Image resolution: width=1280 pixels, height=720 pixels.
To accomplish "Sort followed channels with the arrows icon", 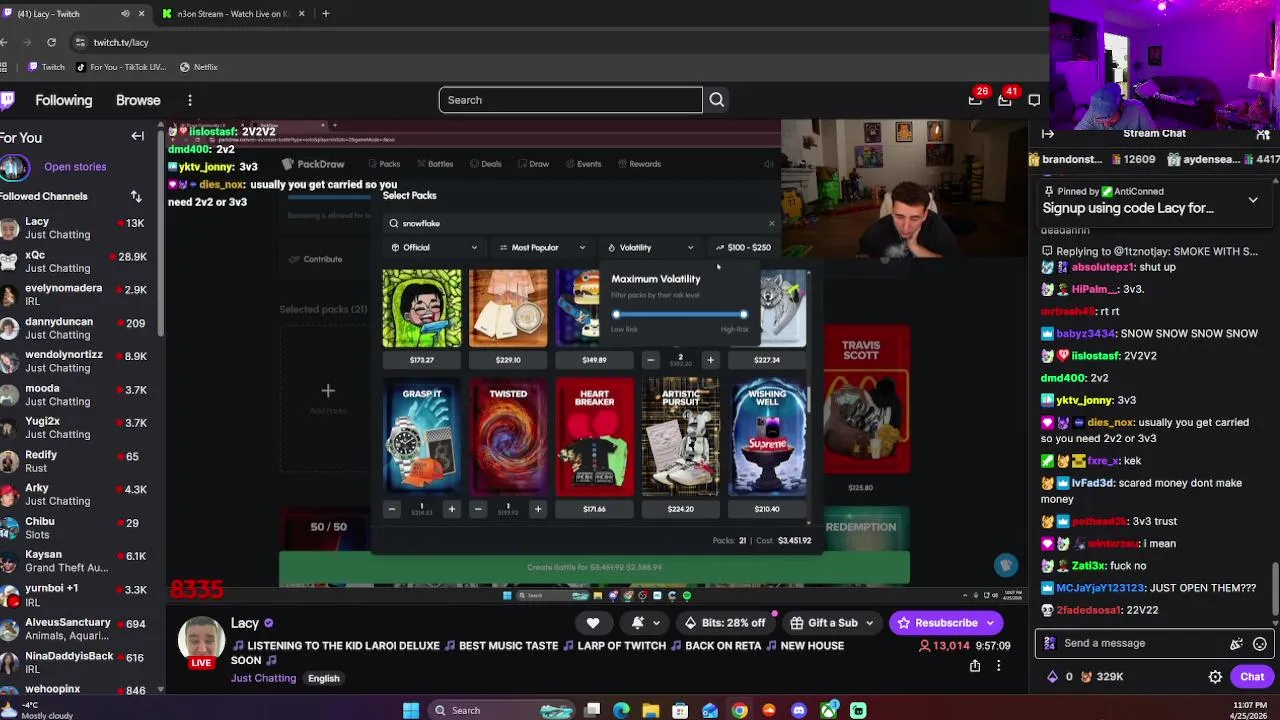I will click(x=136, y=196).
